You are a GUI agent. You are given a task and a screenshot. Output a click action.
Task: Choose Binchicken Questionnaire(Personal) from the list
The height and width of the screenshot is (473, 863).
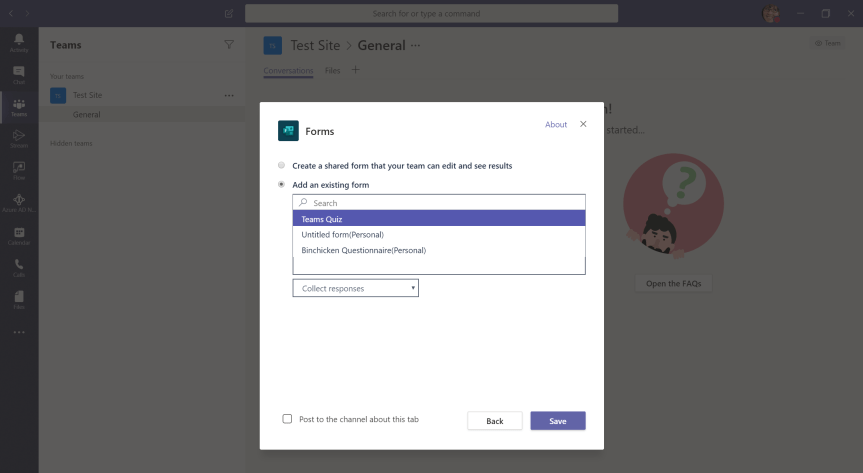[x=363, y=250]
